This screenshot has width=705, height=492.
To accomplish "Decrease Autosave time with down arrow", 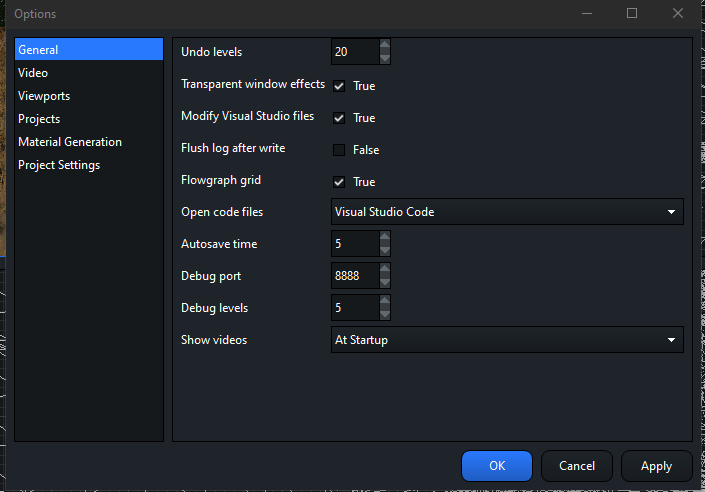I will tap(385, 250).
